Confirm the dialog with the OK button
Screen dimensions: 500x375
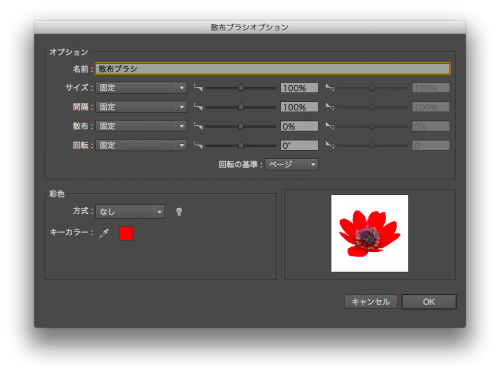[429, 302]
